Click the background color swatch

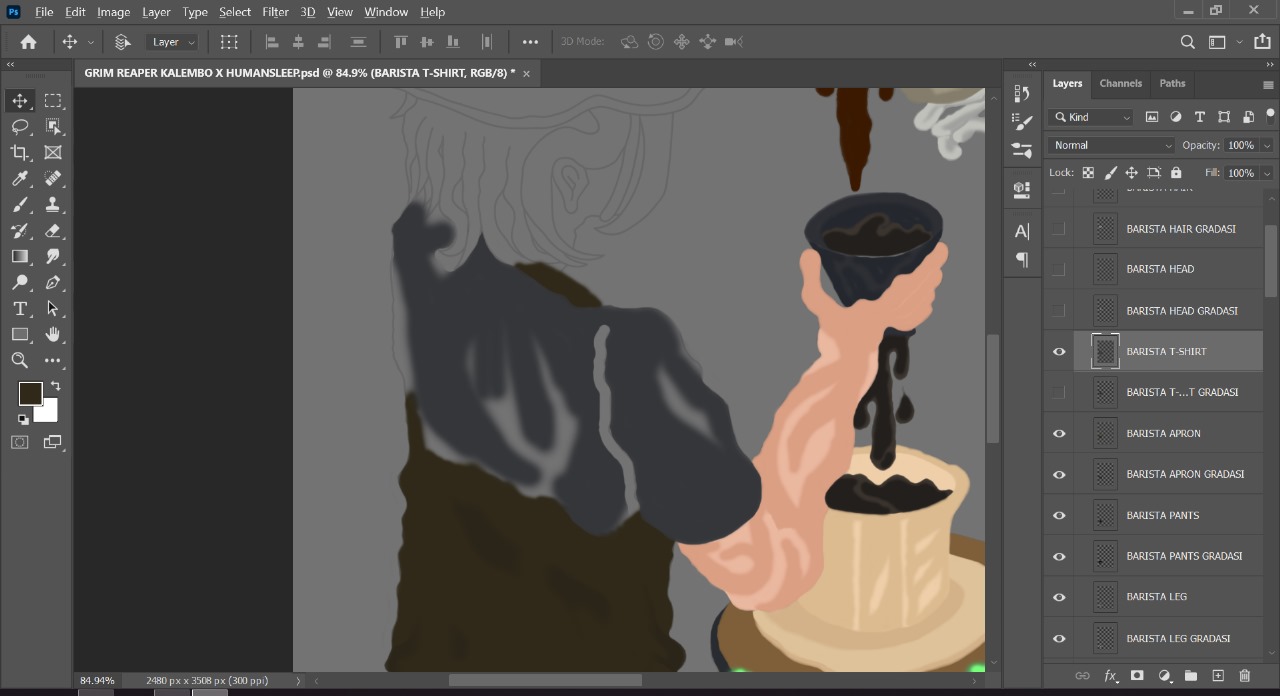click(x=47, y=411)
